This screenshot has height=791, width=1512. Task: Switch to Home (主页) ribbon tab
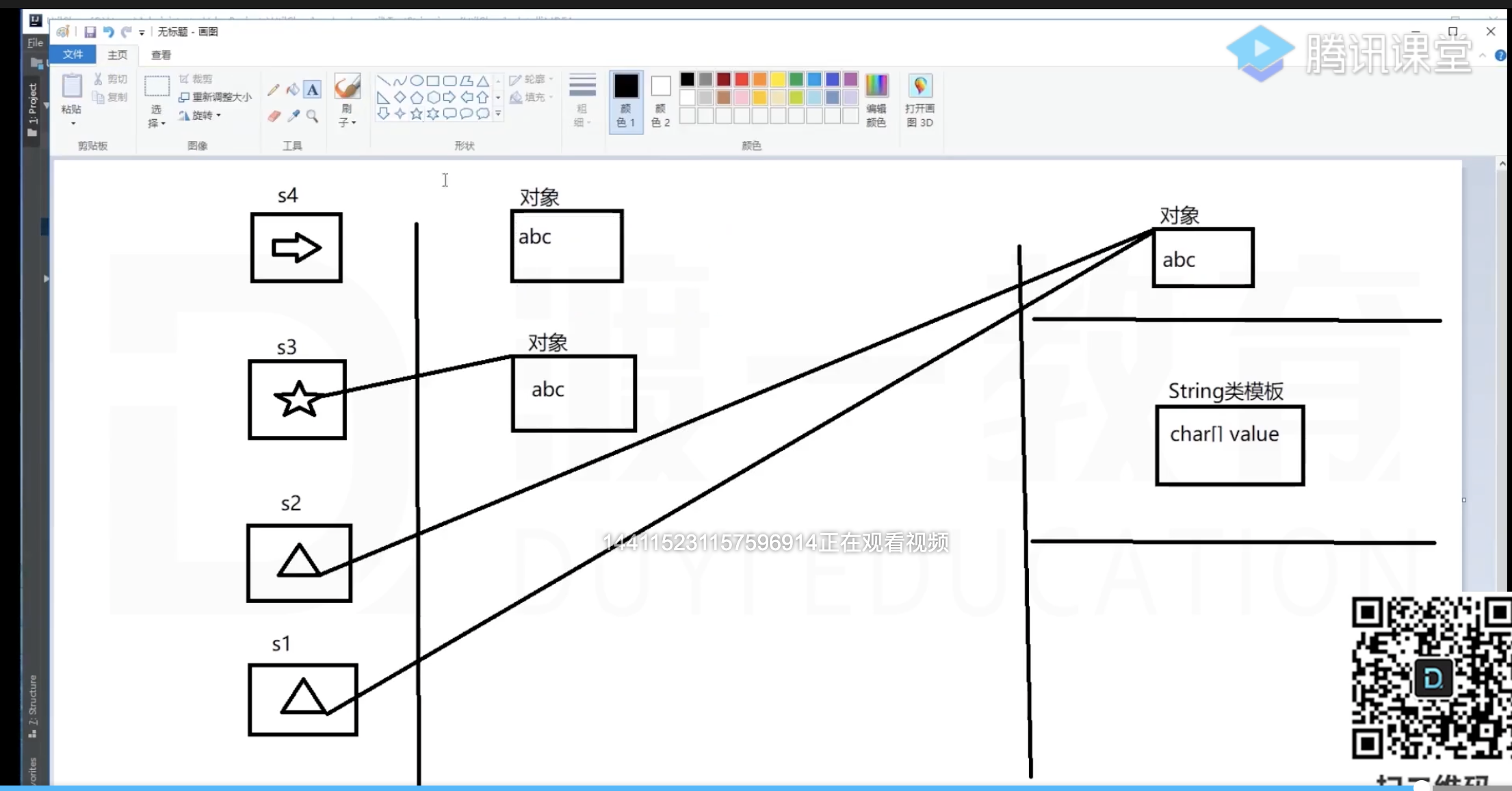[117, 54]
